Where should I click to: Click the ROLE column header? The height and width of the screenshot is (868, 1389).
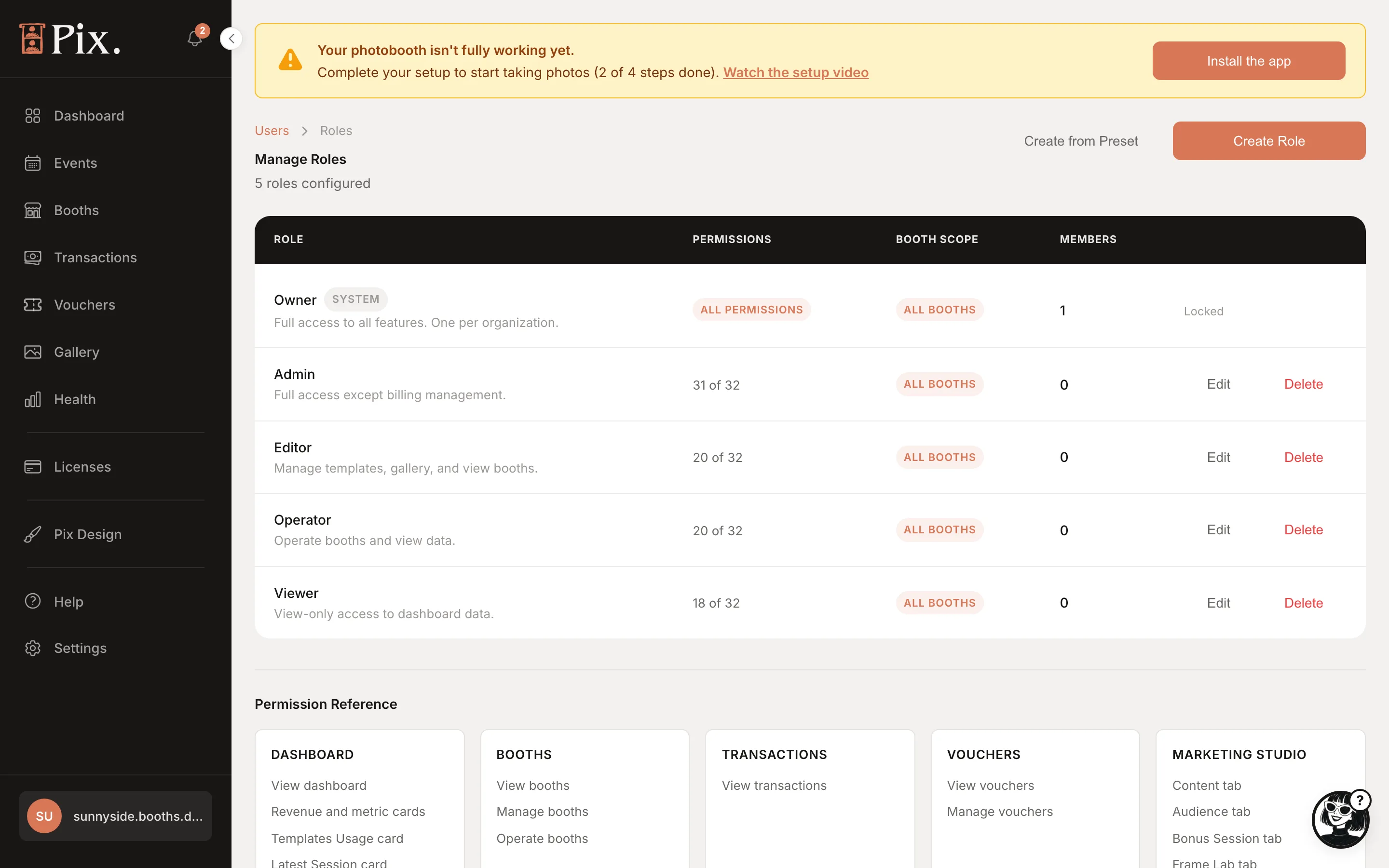click(289, 239)
